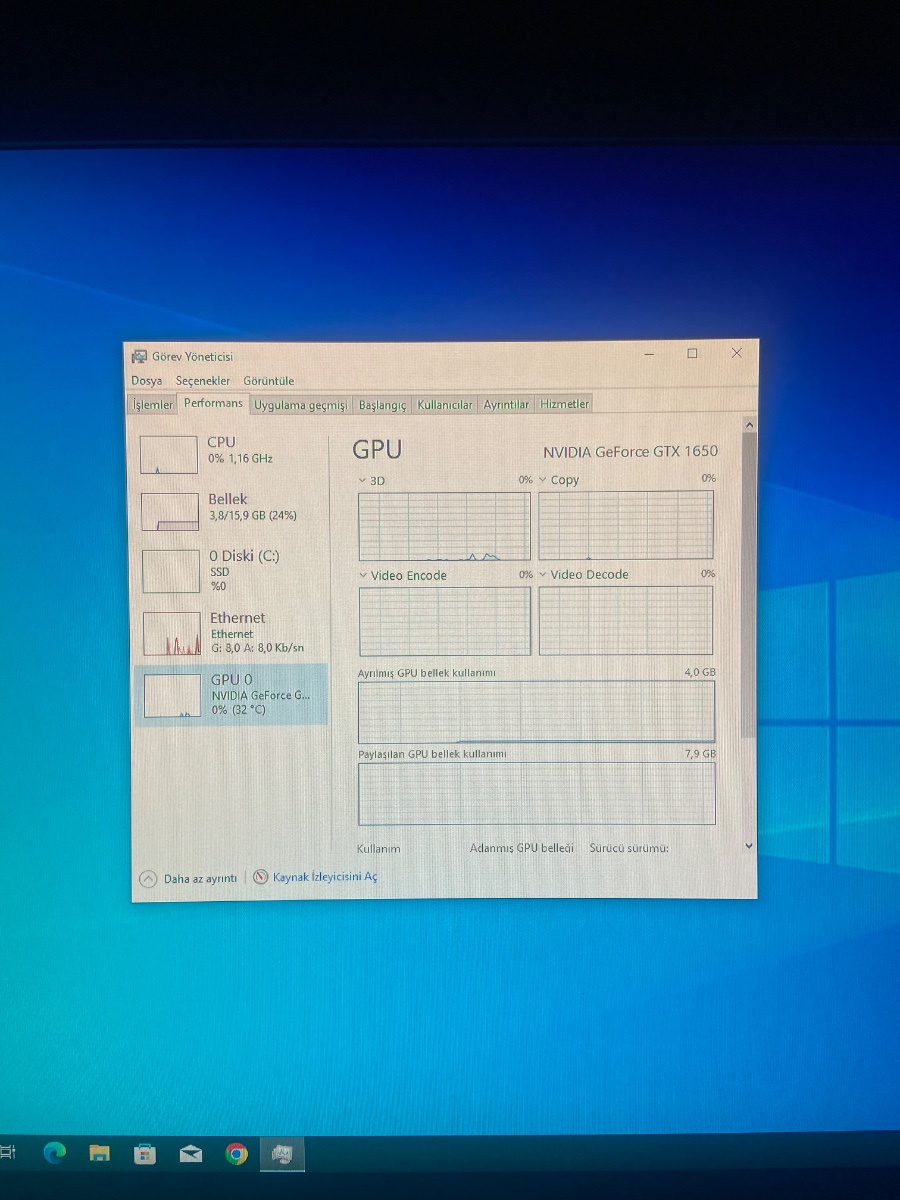Close the Görev Yöneticisi window
This screenshot has width=900, height=1200.
click(737, 353)
